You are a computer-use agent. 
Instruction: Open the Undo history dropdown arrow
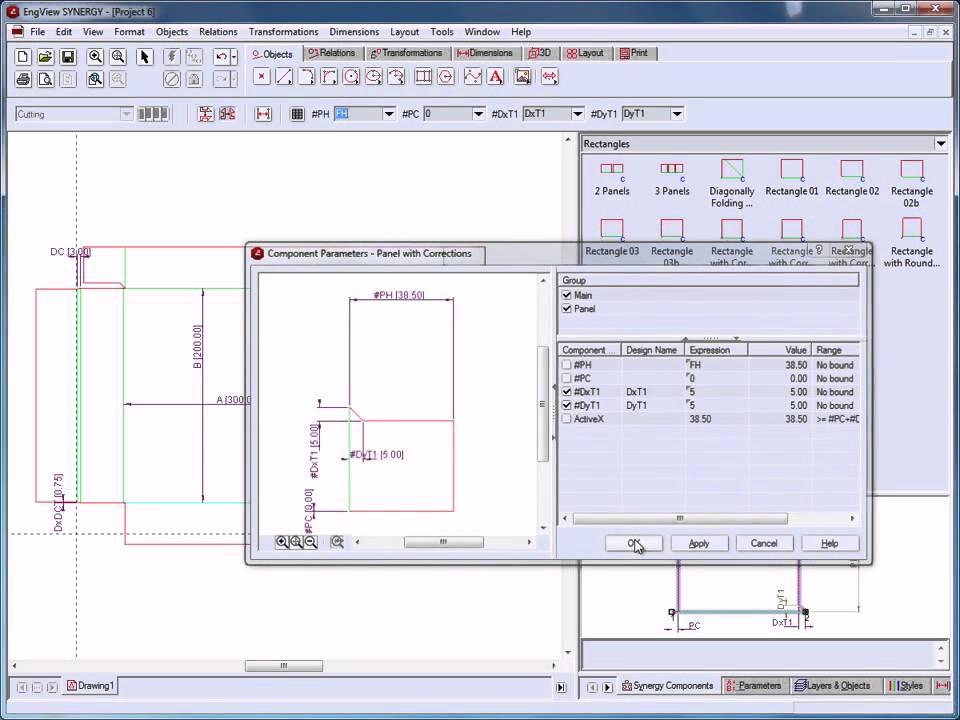pyautogui.click(x=234, y=57)
